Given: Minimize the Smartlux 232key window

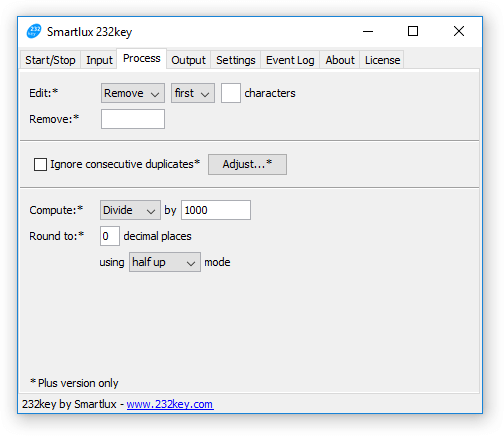Looking at the screenshot, I should [x=368, y=32].
